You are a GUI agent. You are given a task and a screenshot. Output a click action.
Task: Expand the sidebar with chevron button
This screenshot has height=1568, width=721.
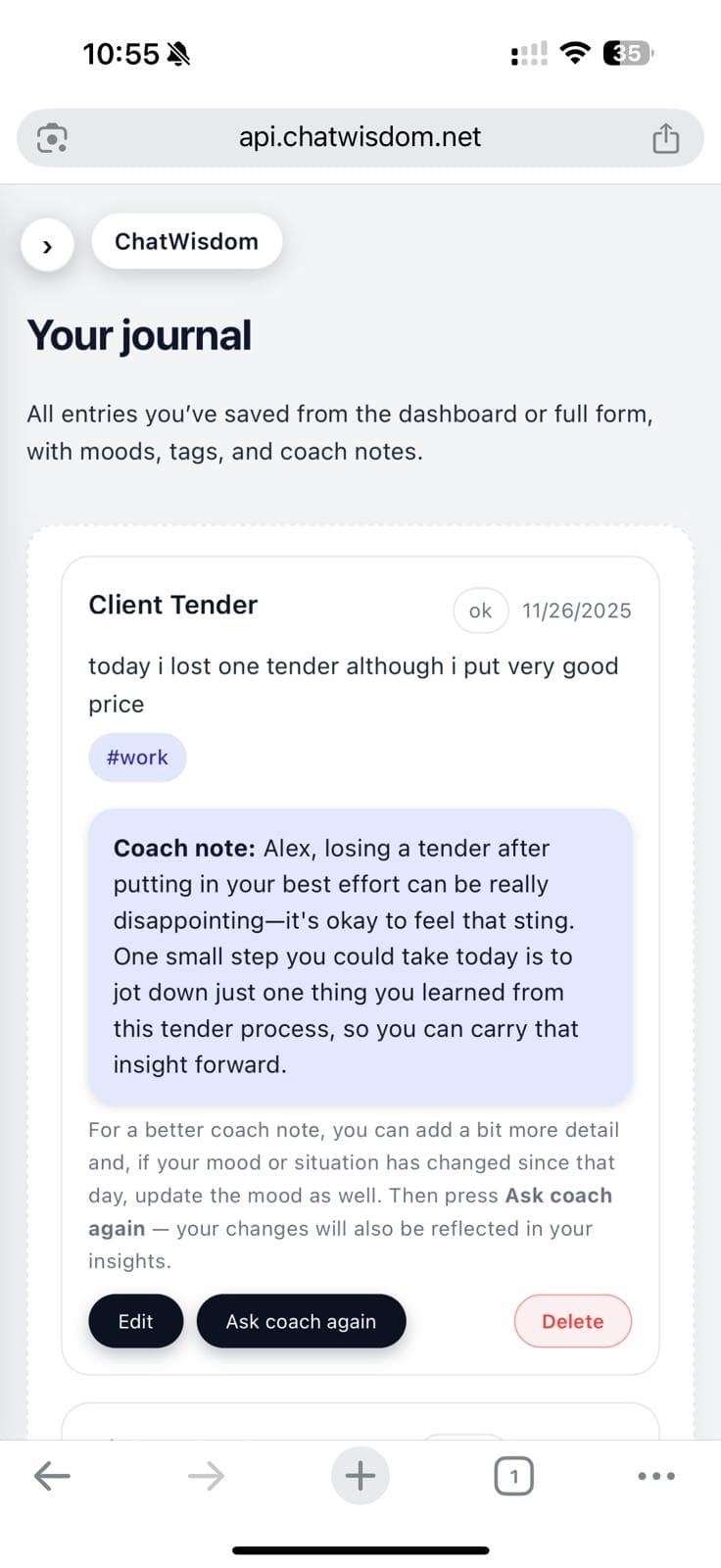pos(47,246)
